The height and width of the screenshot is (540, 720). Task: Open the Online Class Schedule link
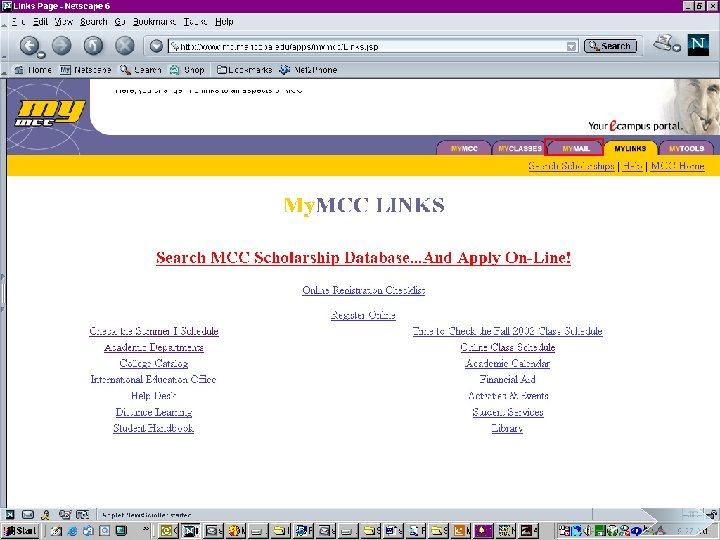508,347
